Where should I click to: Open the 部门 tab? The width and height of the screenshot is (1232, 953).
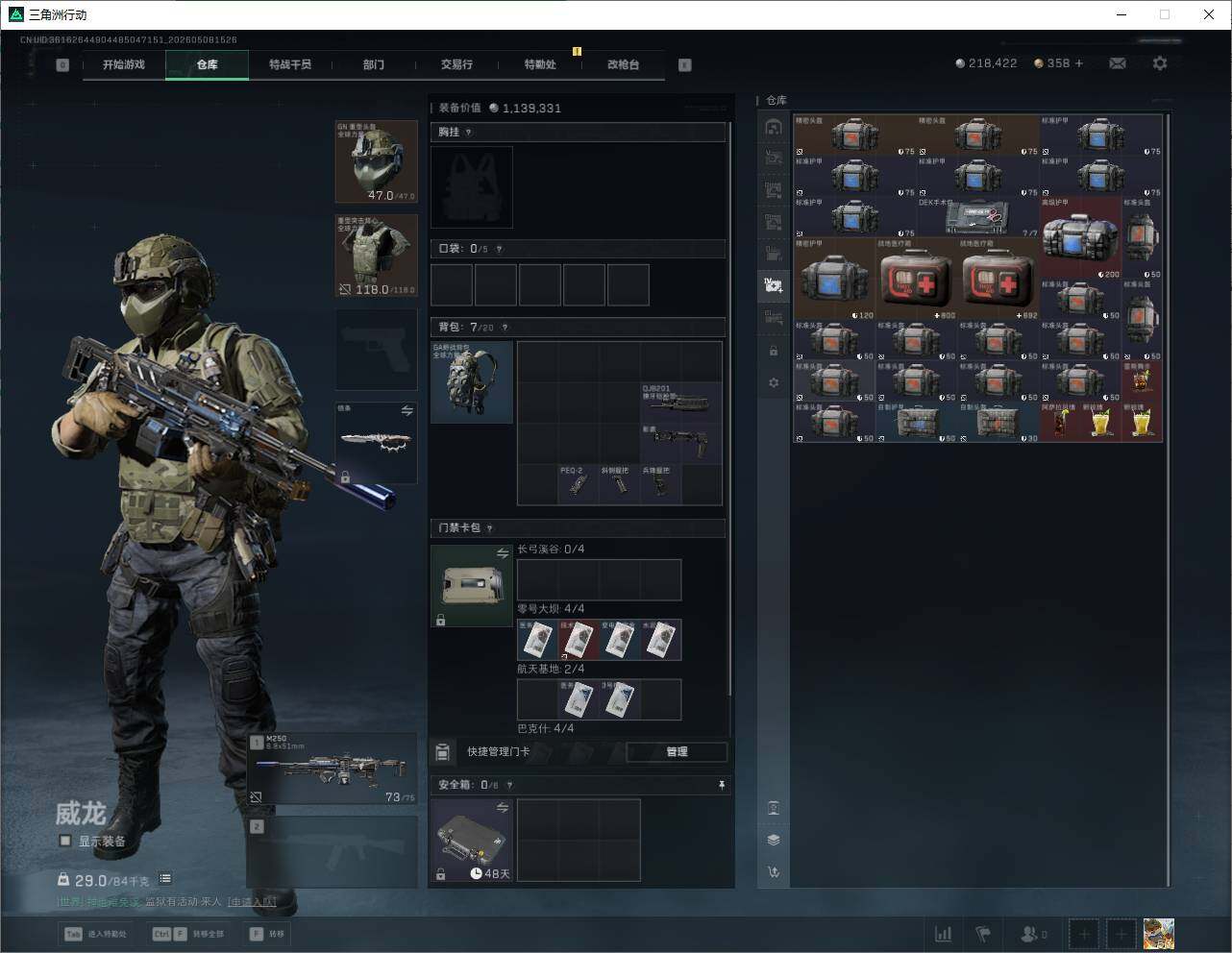click(374, 64)
